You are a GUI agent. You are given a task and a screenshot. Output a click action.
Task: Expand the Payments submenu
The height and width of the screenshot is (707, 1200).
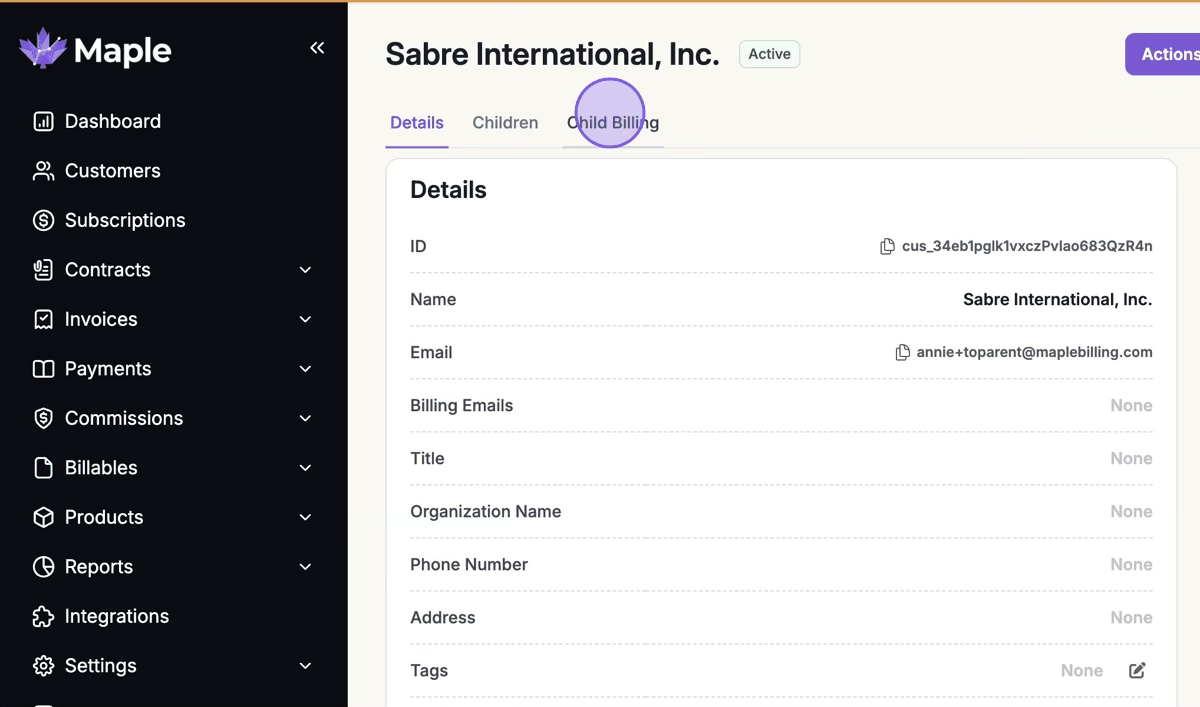pos(306,369)
